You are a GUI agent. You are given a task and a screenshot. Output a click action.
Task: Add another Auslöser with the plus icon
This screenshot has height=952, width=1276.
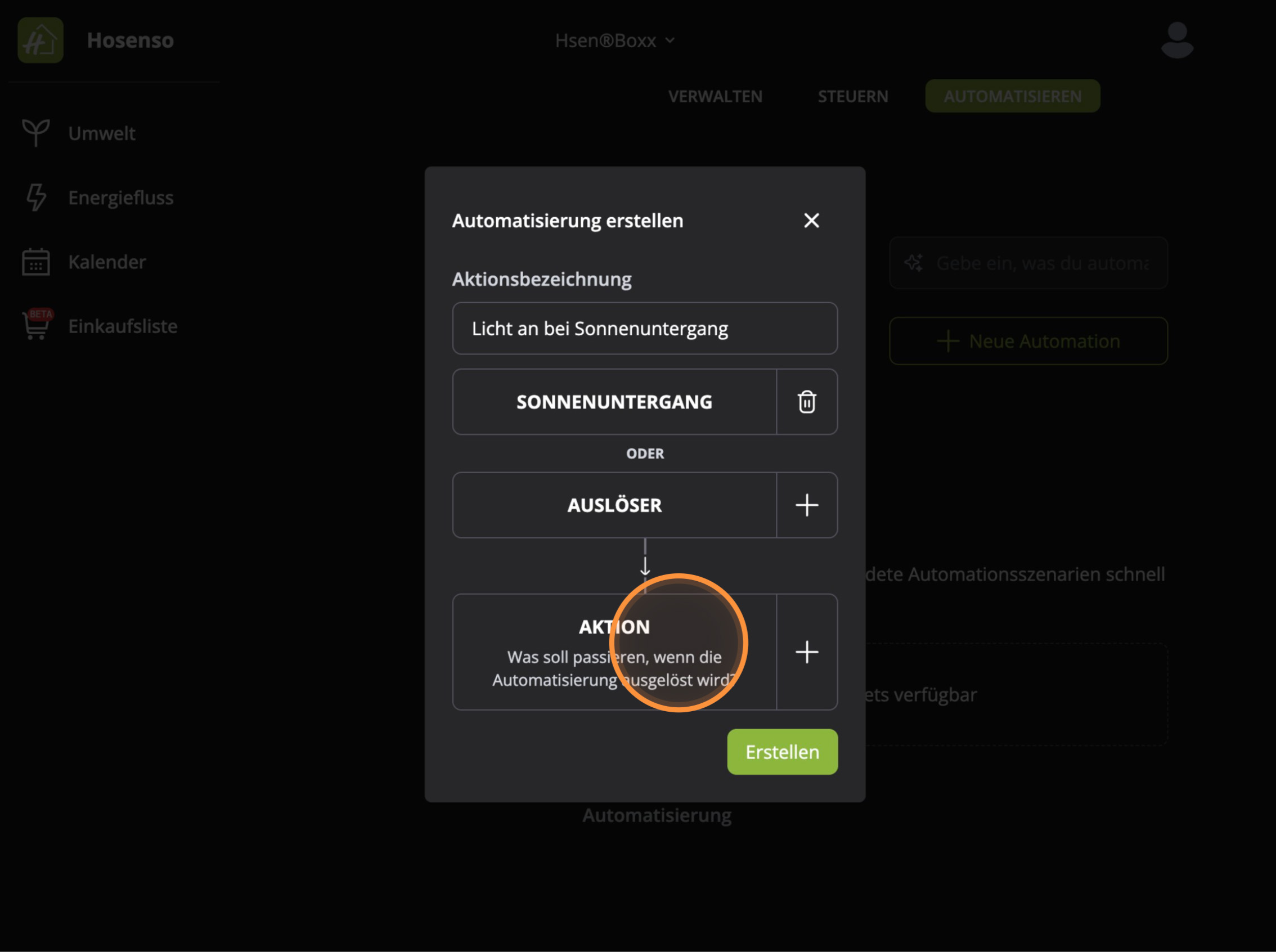pos(806,505)
